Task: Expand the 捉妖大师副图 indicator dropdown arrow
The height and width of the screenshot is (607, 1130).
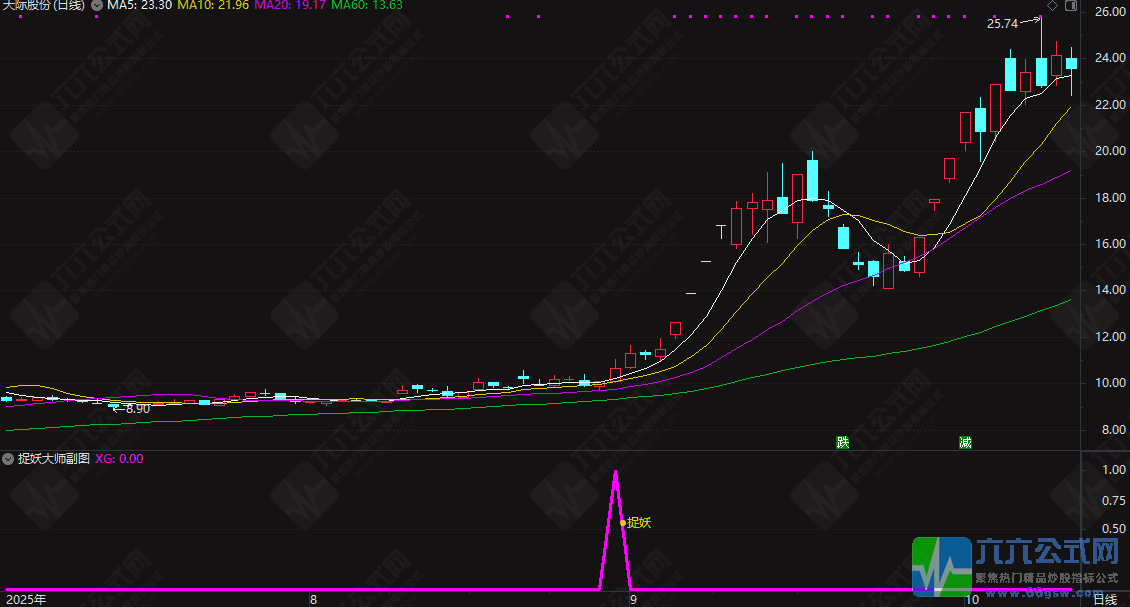Action: pyautogui.click(x=8, y=459)
